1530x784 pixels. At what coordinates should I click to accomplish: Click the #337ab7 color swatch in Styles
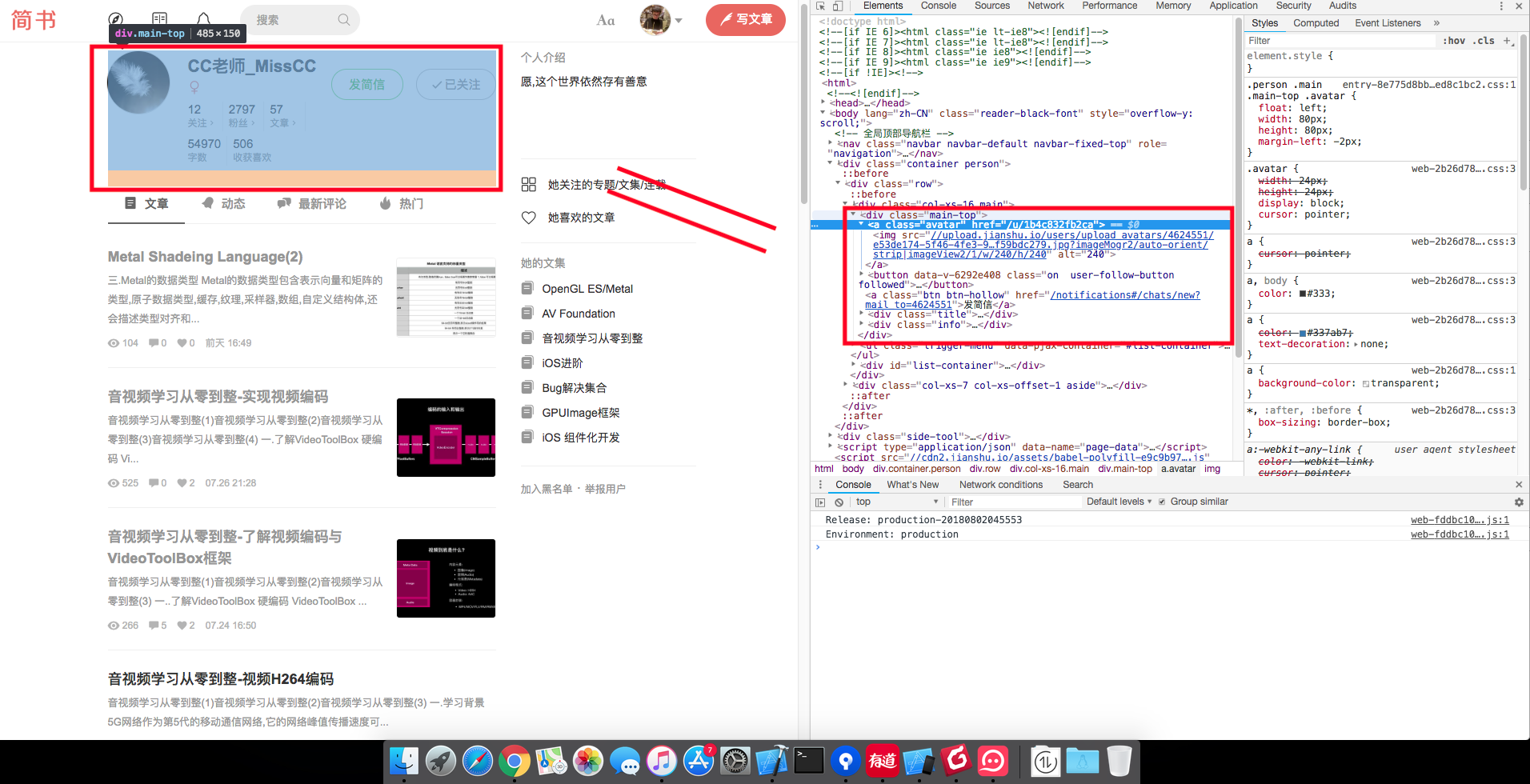click(x=1303, y=333)
